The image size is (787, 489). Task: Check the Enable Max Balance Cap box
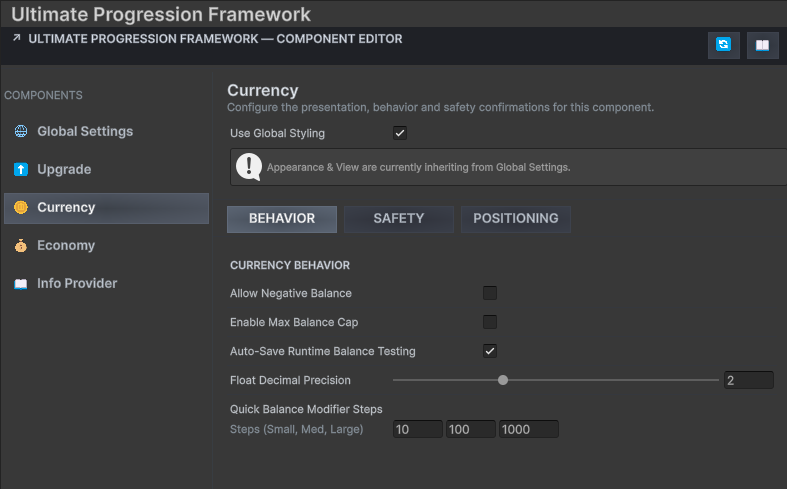[490, 322]
